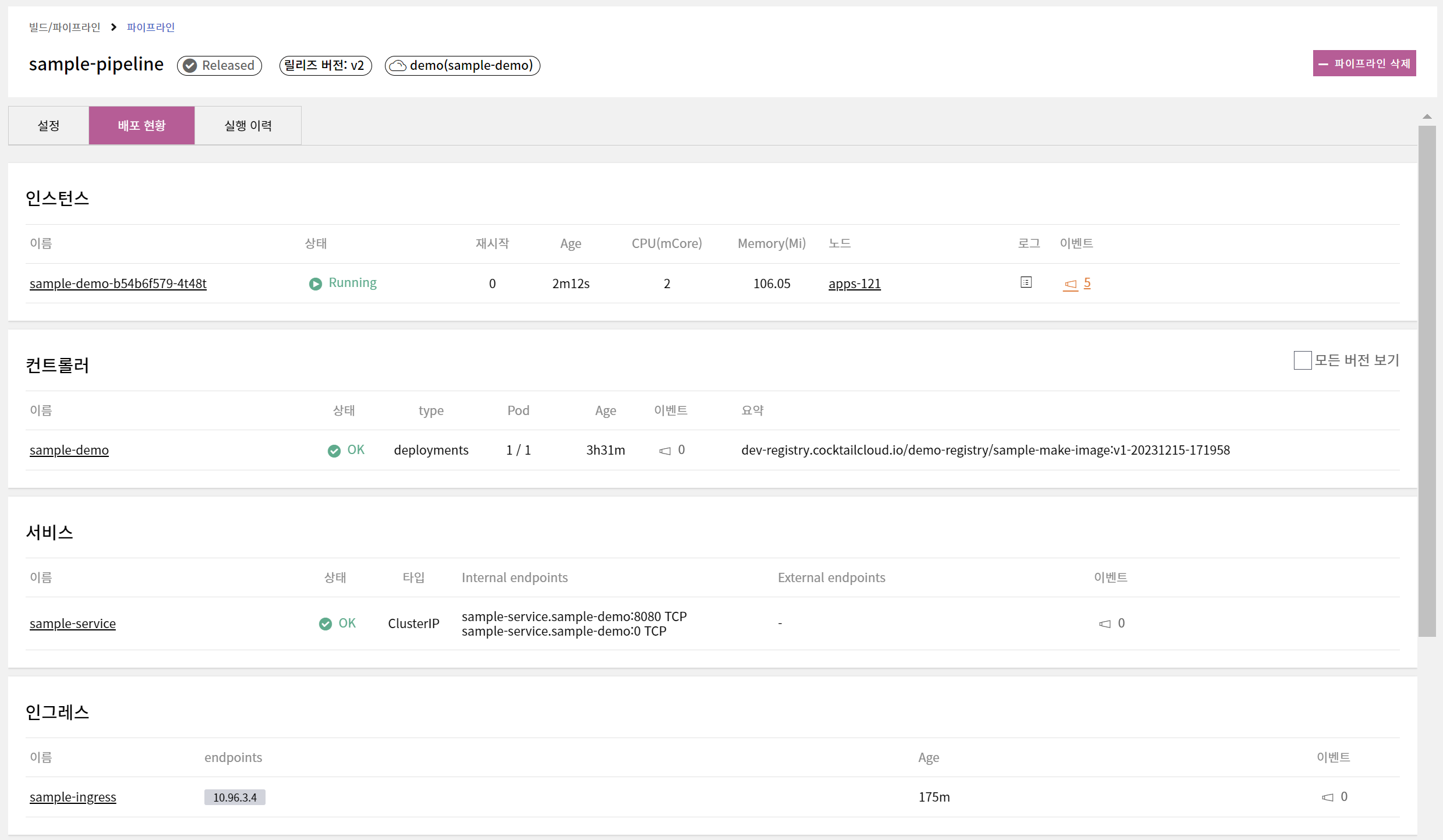
Task: Click the event megaphone icon in sample-demo controller row
Action: point(665,451)
